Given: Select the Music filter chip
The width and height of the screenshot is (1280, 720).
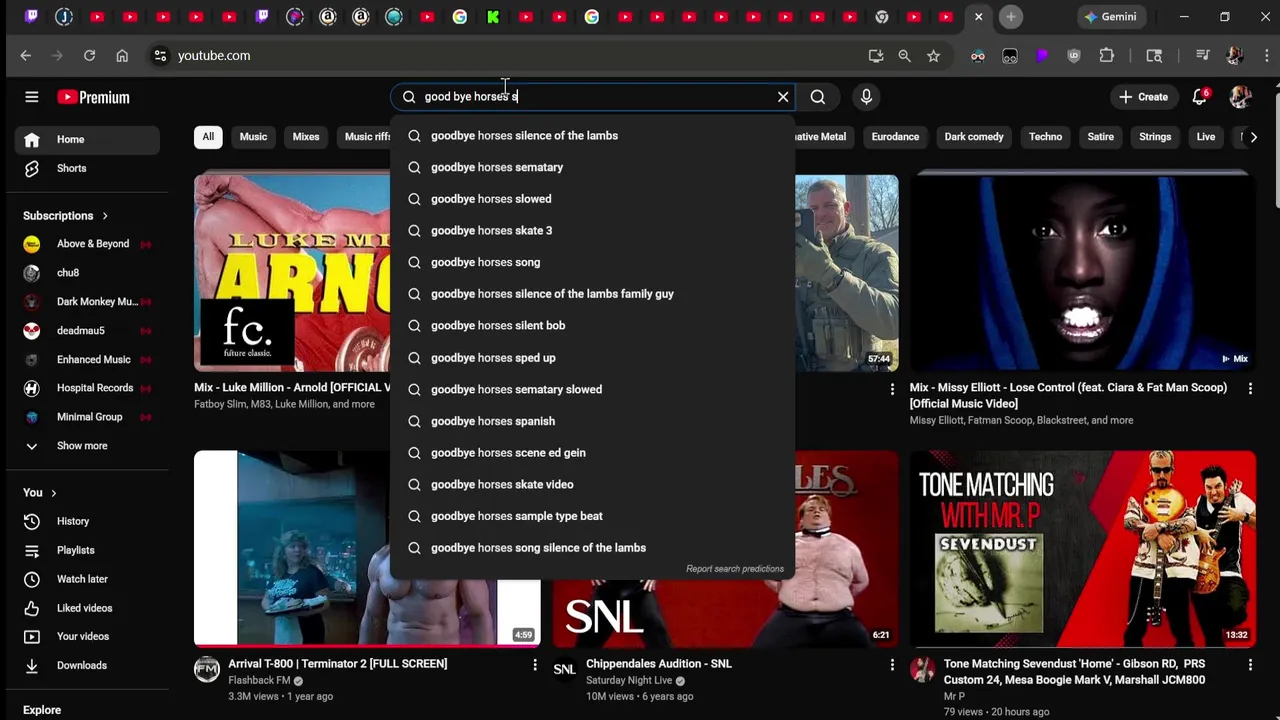Looking at the screenshot, I should click(253, 137).
